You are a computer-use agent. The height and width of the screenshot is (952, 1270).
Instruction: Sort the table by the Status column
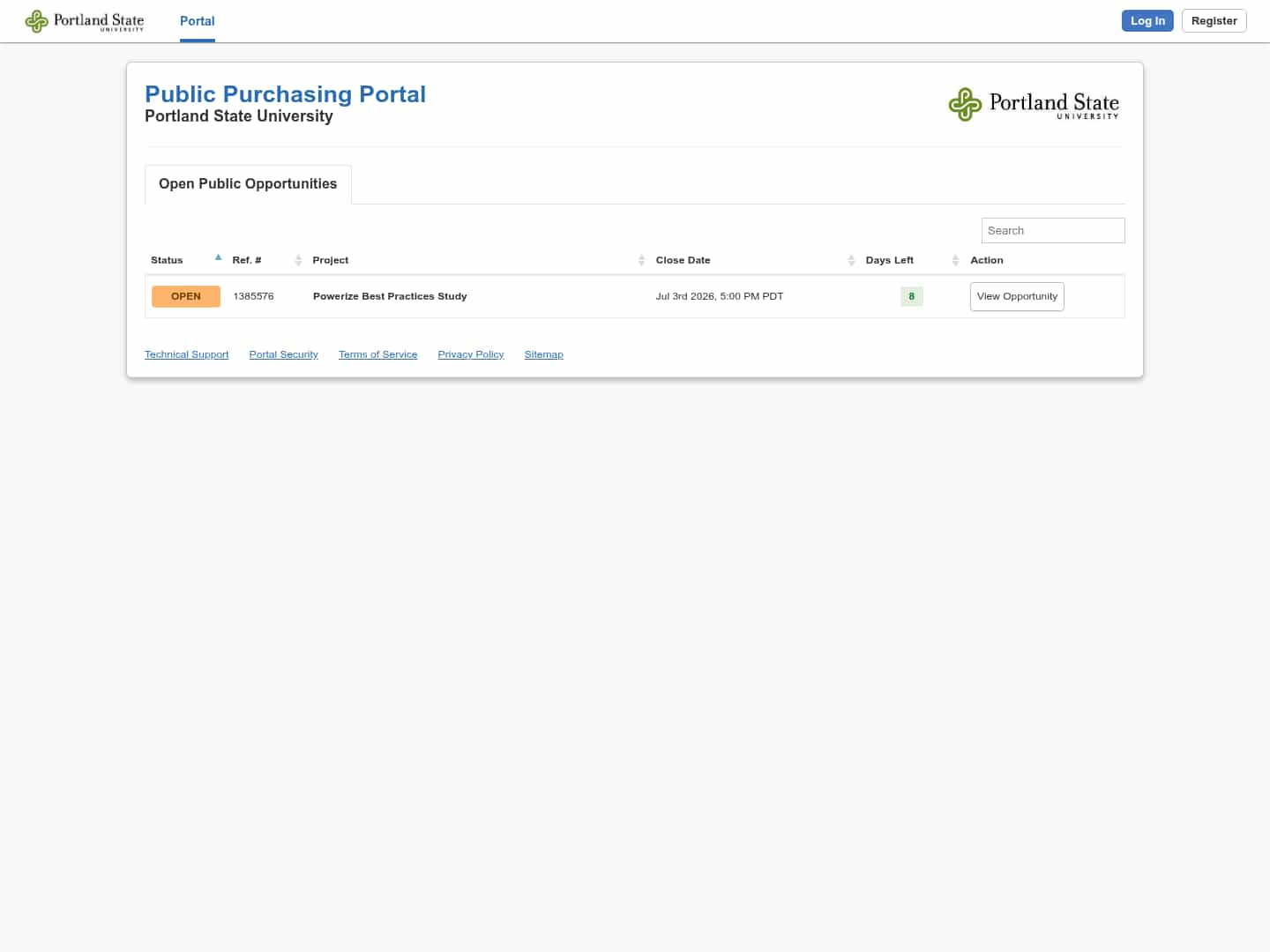point(185,260)
